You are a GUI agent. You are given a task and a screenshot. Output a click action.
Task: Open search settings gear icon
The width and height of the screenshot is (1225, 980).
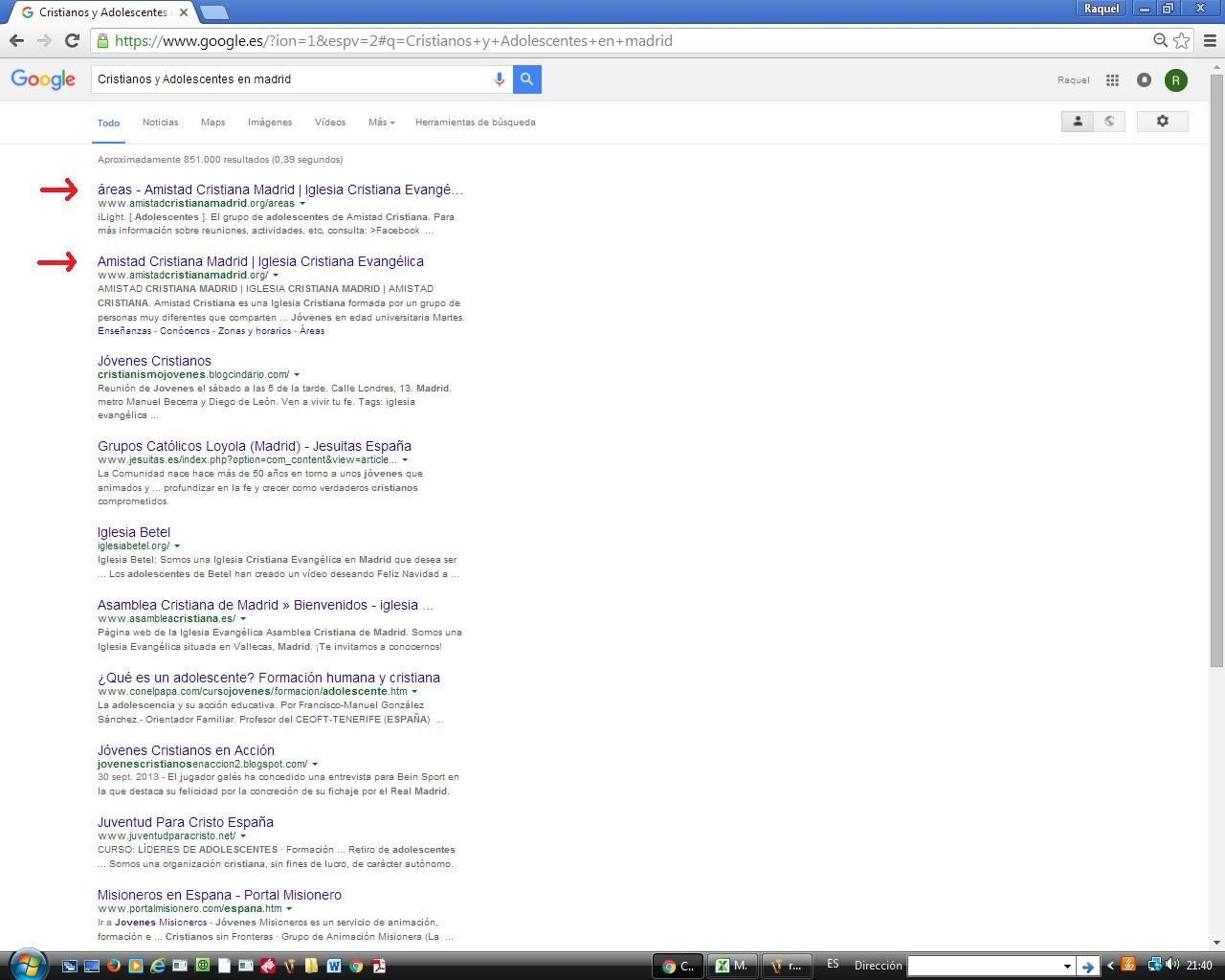[x=1162, y=122]
